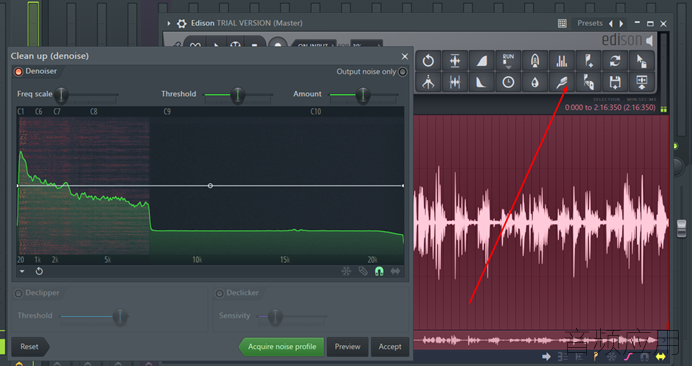Enable the Declipper section
Screen dimensions: 692x366
coord(19,293)
